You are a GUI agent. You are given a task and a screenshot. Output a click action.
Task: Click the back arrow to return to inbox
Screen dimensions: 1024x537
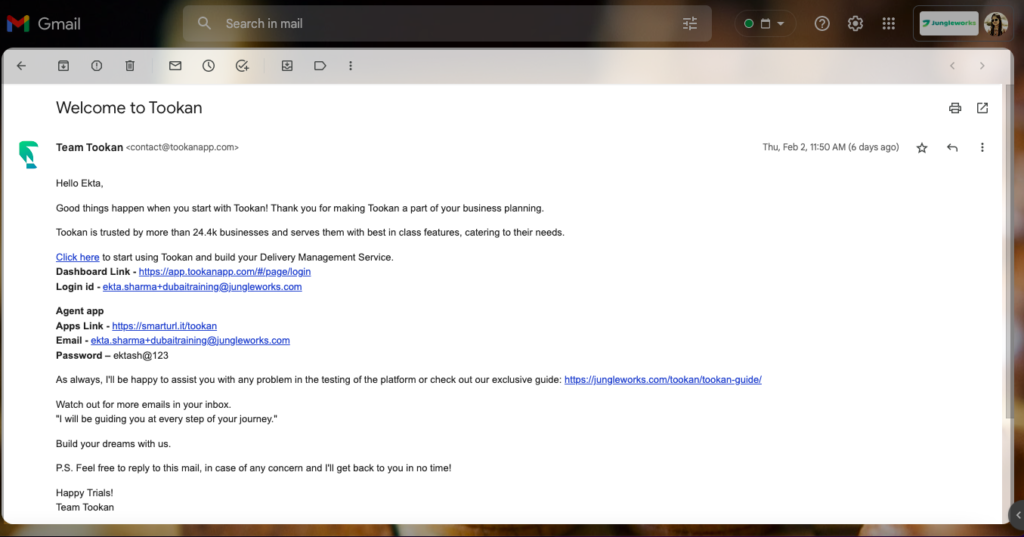tap(21, 66)
